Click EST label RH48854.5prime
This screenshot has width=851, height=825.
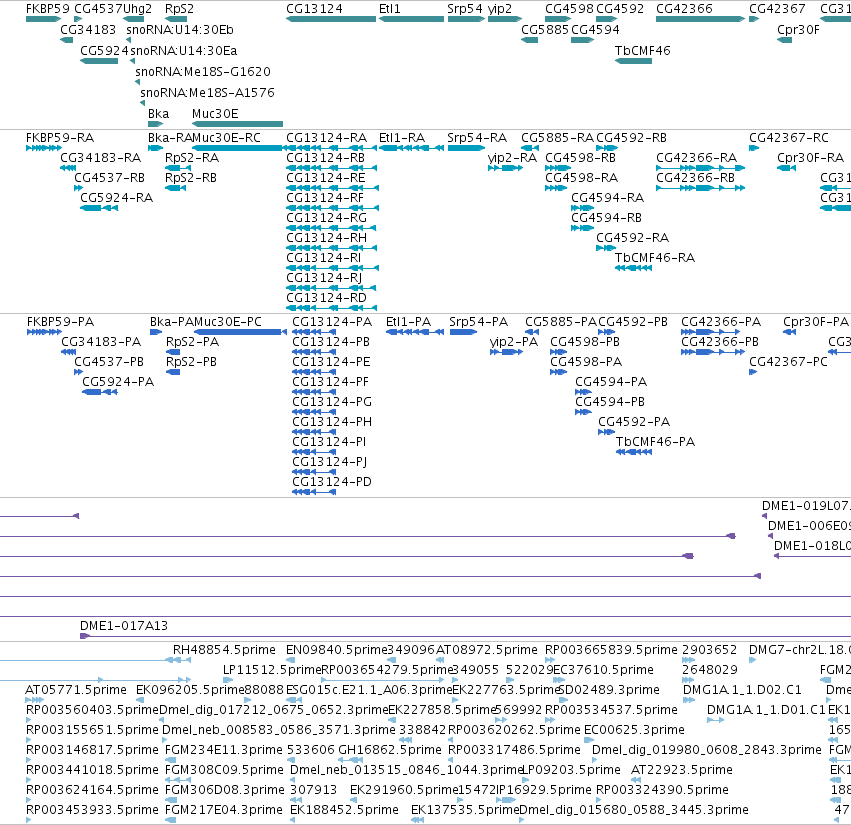click(224, 650)
